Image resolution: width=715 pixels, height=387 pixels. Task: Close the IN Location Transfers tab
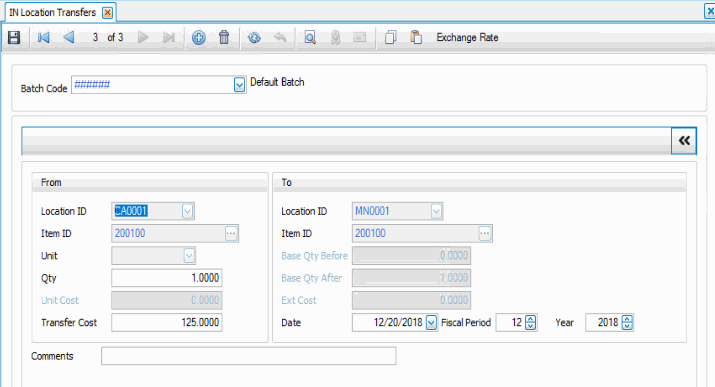coord(107,13)
